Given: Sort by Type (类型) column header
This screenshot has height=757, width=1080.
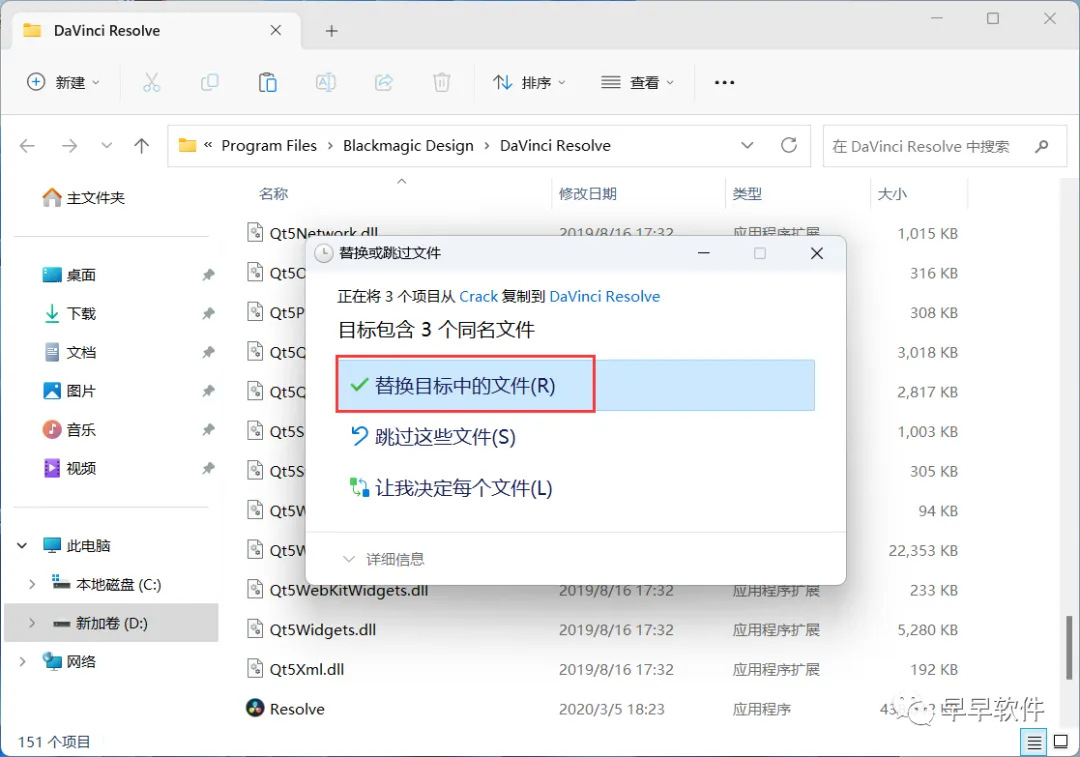Looking at the screenshot, I should 747,194.
